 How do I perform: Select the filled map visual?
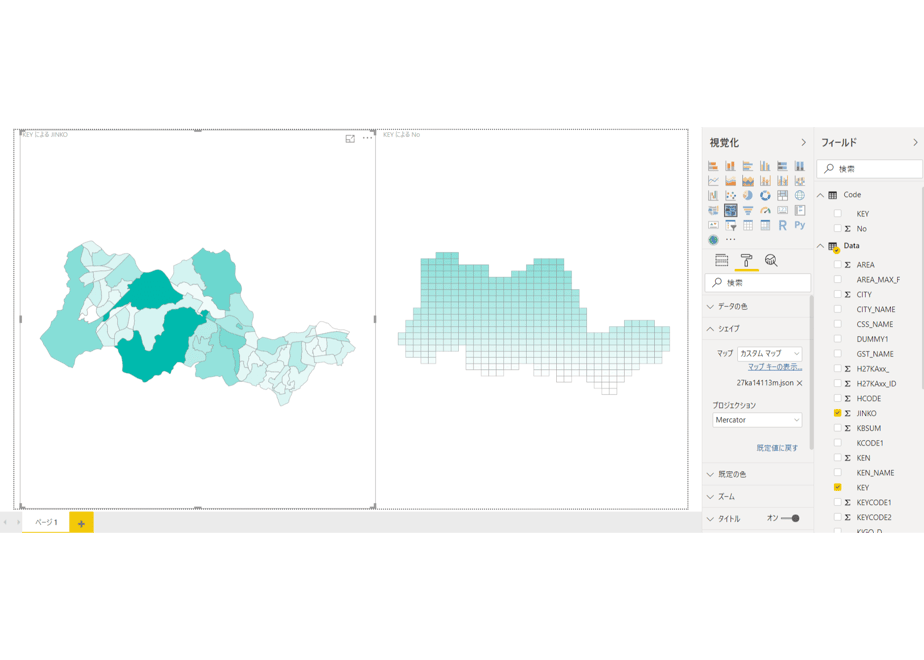coord(713,210)
